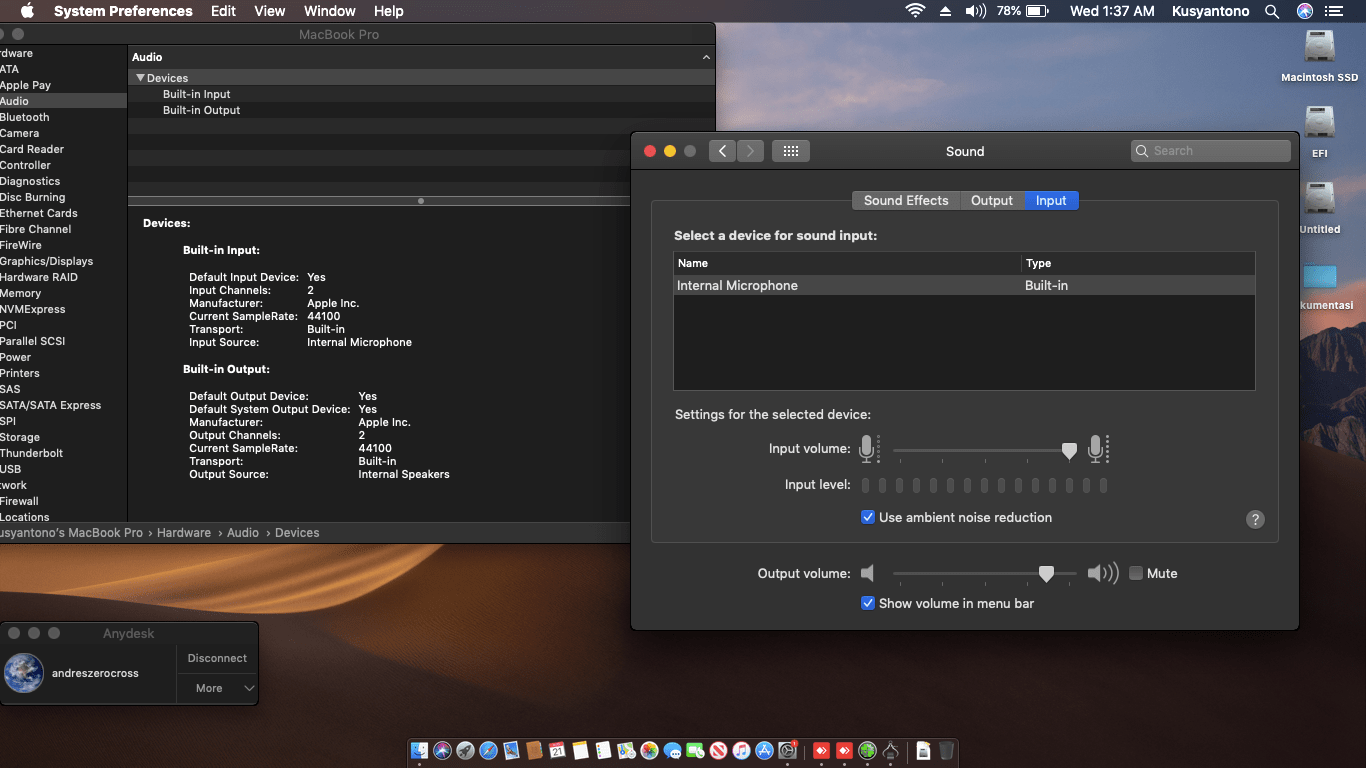Screen dimensions: 1366x768
Task: Click System Preferences gear in Dock
Action: point(788,750)
